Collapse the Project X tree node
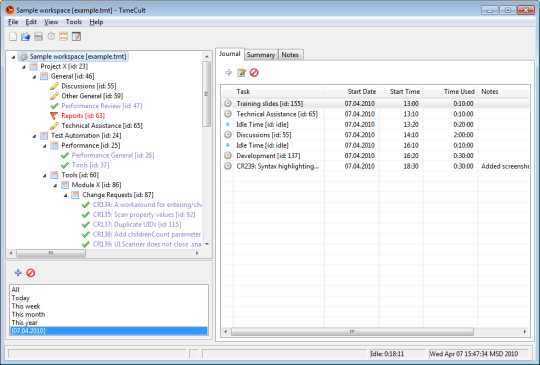Image resolution: width=540 pixels, height=365 pixels. click(x=24, y=67)
